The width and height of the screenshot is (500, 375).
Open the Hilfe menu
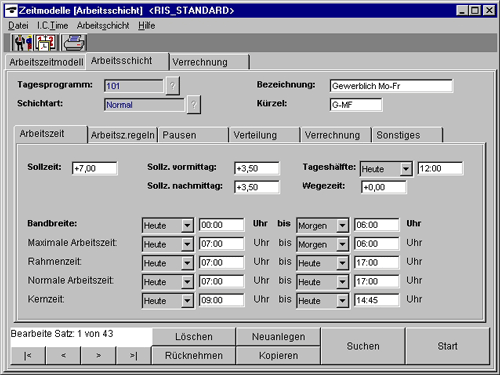tap(147, 25)
